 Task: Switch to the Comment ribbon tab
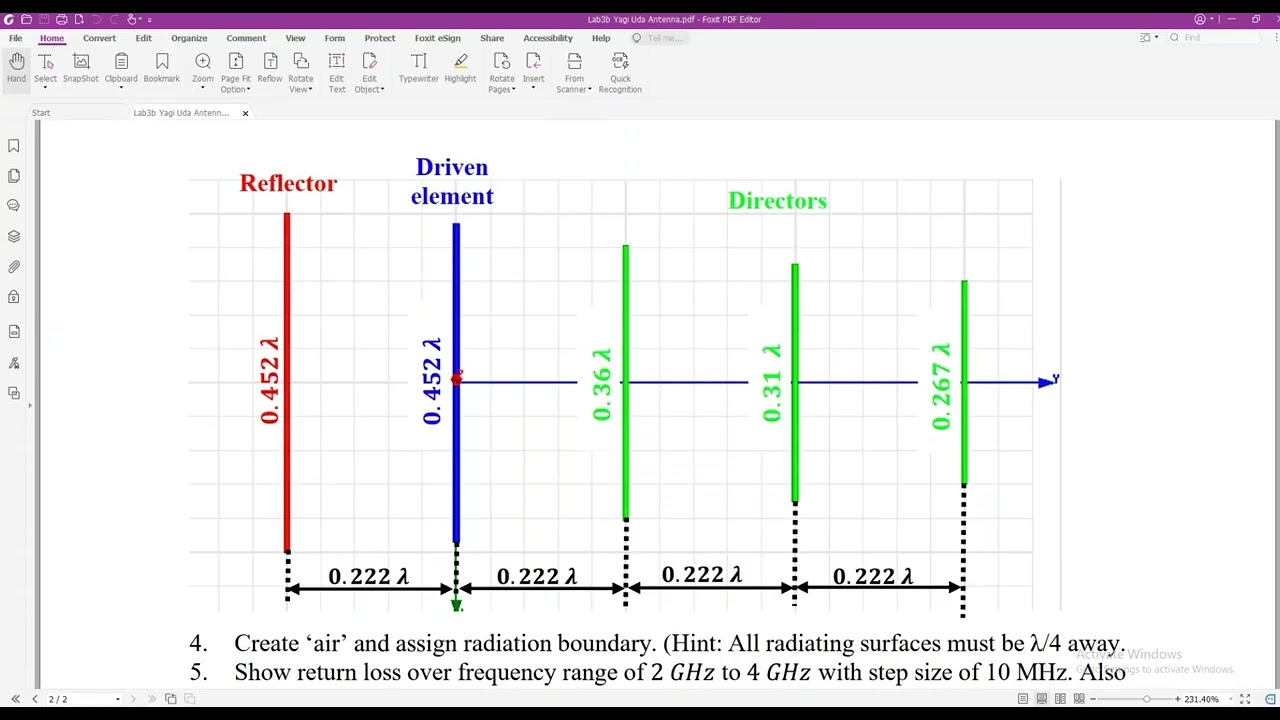coord(246,38)
